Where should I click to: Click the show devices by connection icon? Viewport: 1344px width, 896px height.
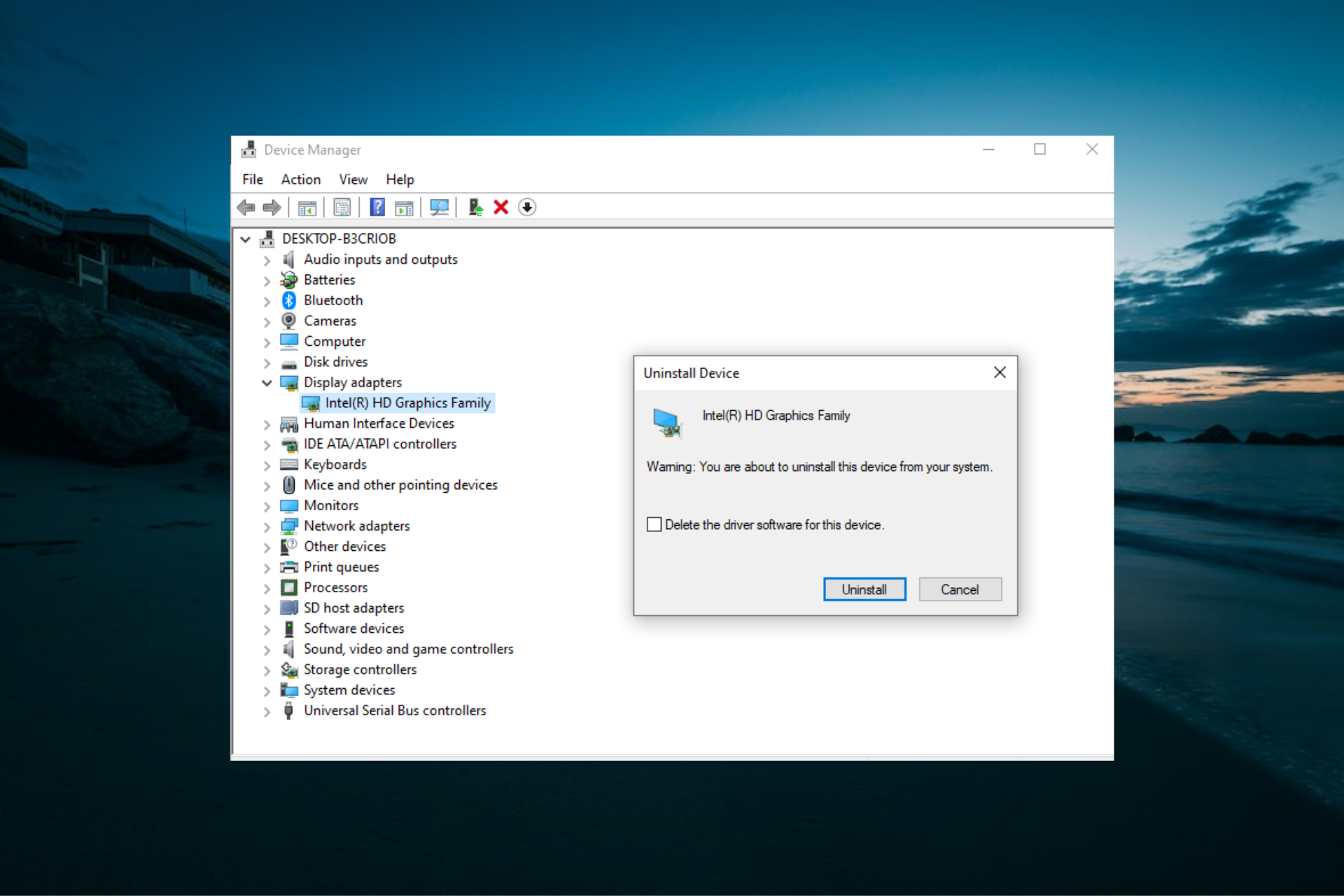click(345, 208)
